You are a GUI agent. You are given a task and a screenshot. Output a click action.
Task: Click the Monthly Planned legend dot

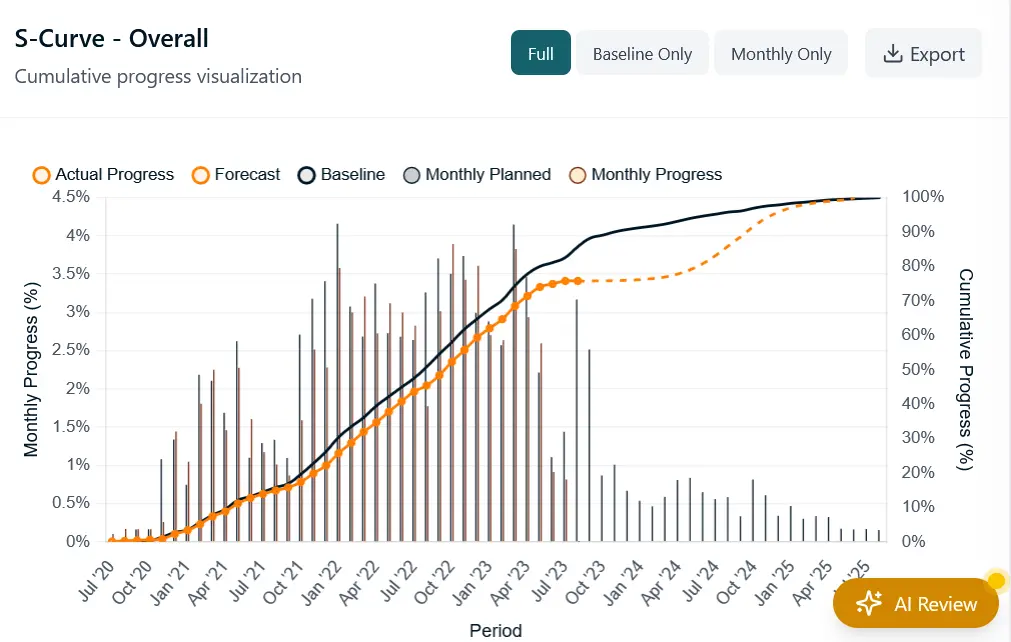(x=412, y=174)
